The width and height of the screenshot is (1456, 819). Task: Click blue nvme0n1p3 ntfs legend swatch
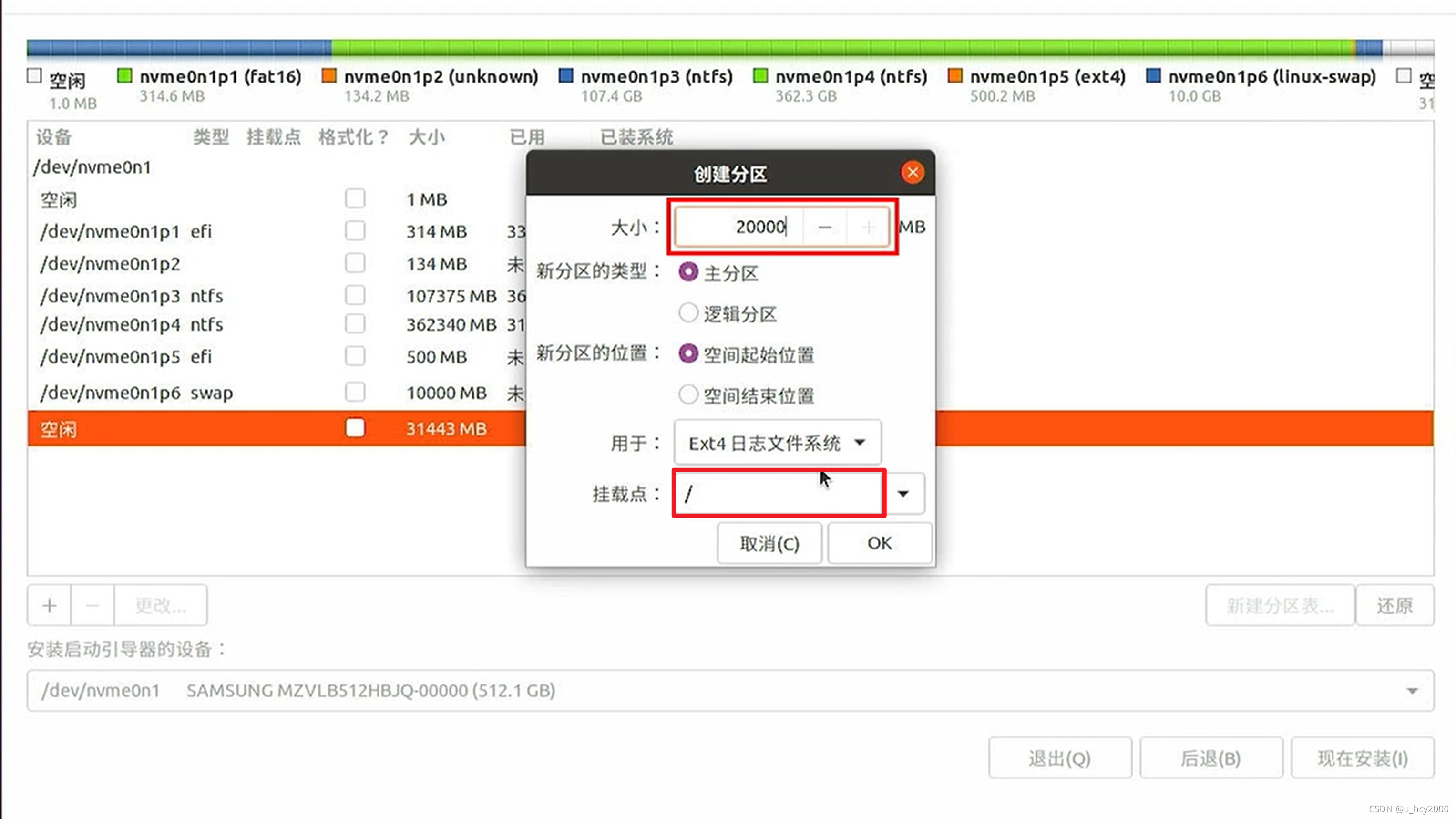(565, 76)
